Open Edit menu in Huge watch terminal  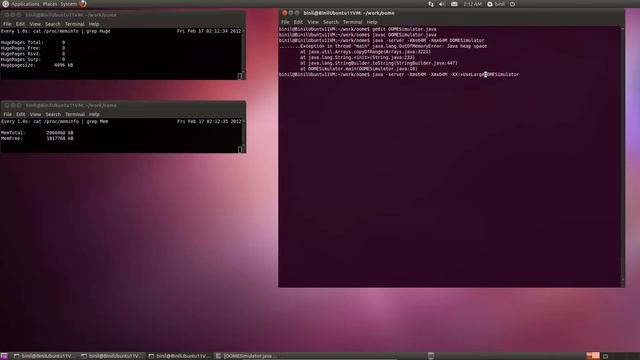click(20, 24)
